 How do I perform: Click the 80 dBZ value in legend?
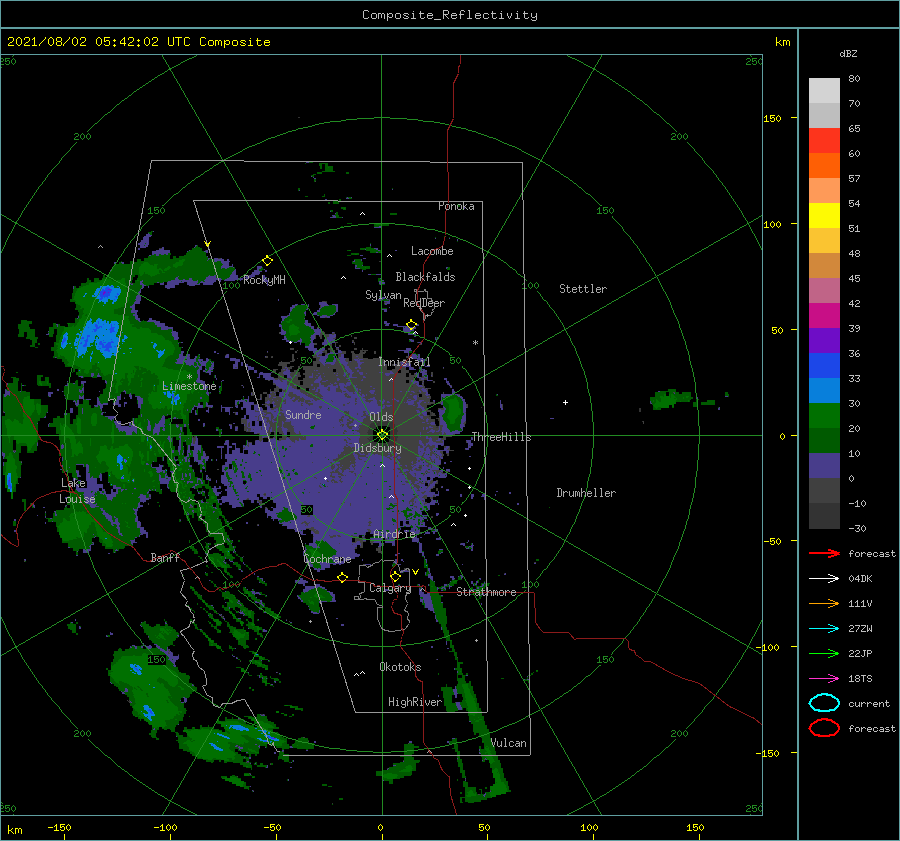pyautogui.click(x=854, y=78)
